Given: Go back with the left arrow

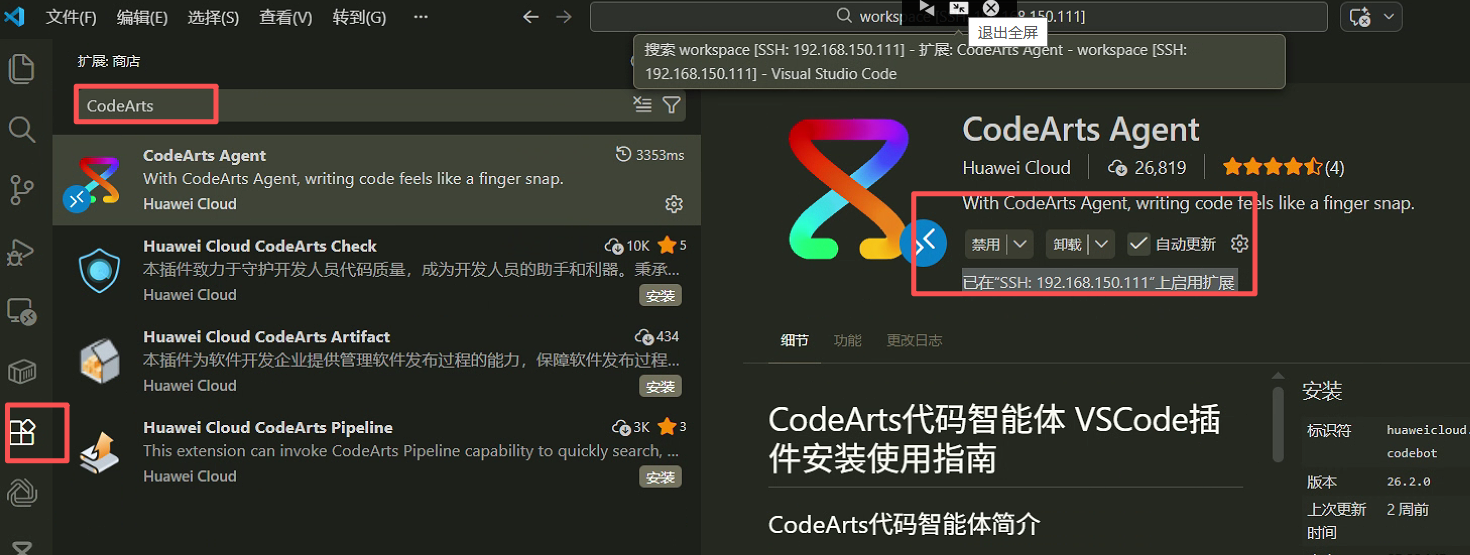Looking at the screenshot, I should (531, 17).
